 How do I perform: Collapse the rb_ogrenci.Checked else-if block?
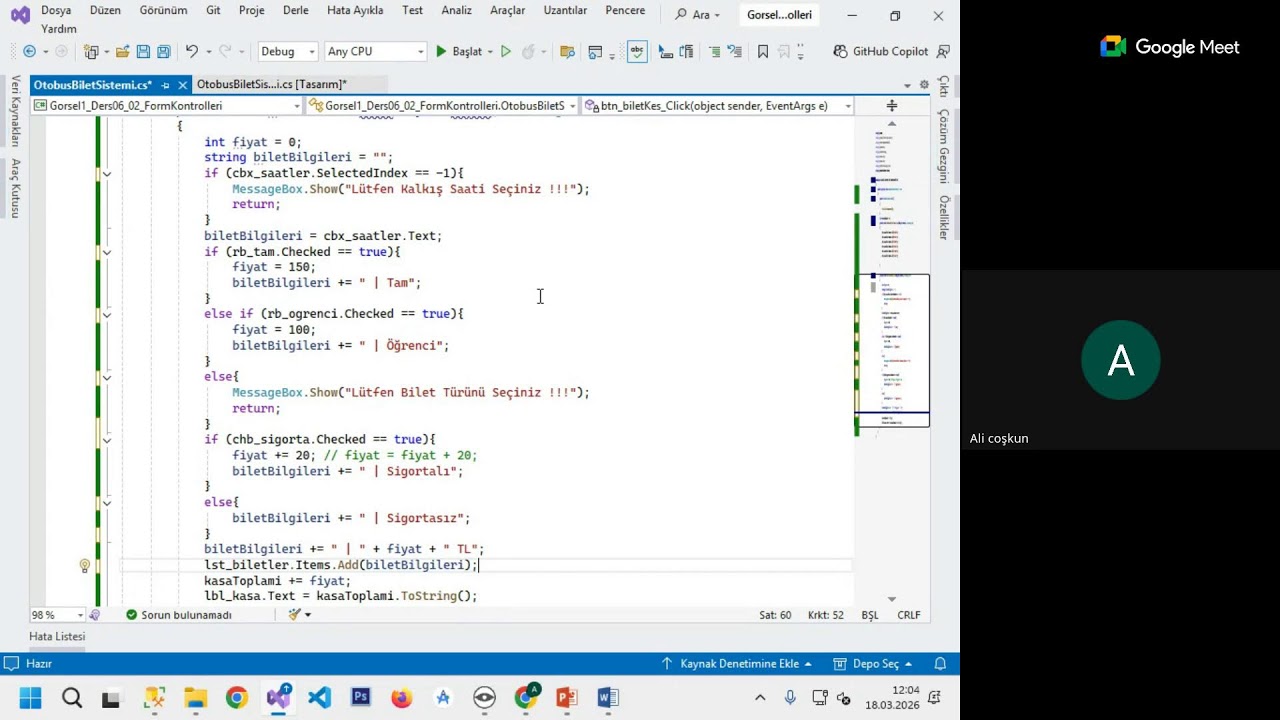[106, 314]
